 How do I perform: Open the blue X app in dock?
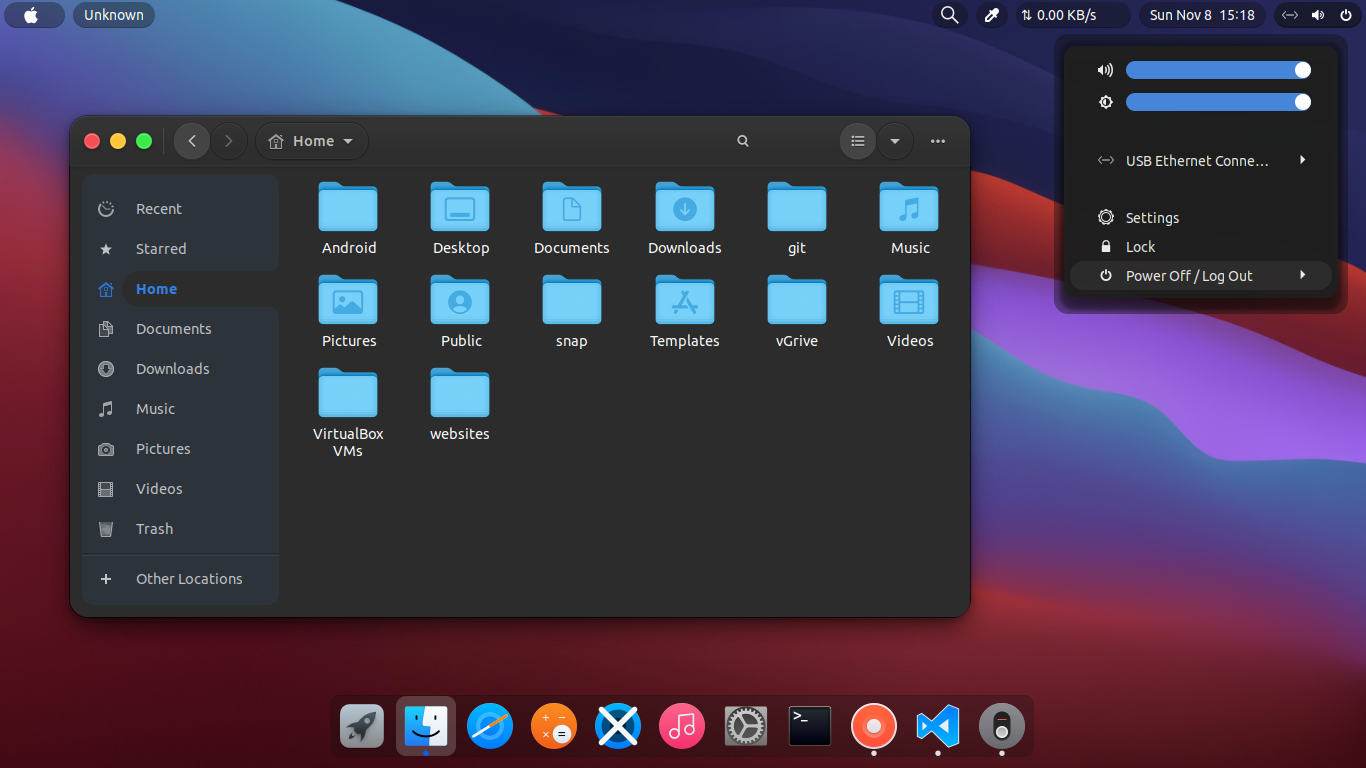[618, 726]
